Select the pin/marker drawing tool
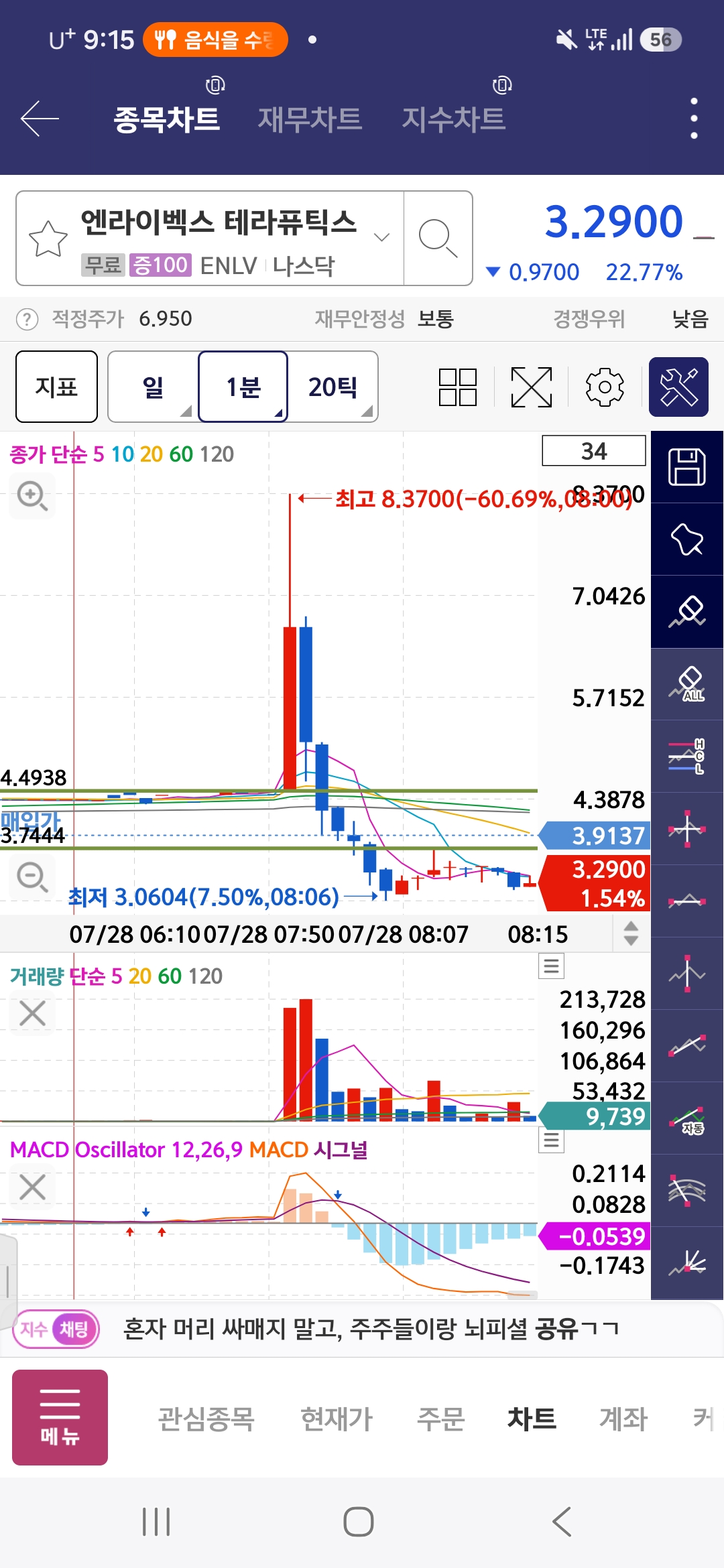 click(x=687, y=539)
